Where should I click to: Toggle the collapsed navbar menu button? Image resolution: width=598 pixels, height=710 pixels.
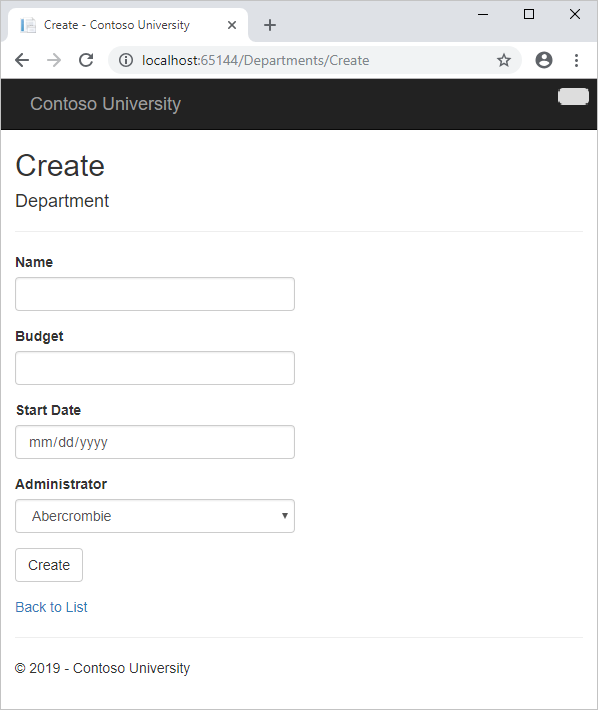[573, 96]
